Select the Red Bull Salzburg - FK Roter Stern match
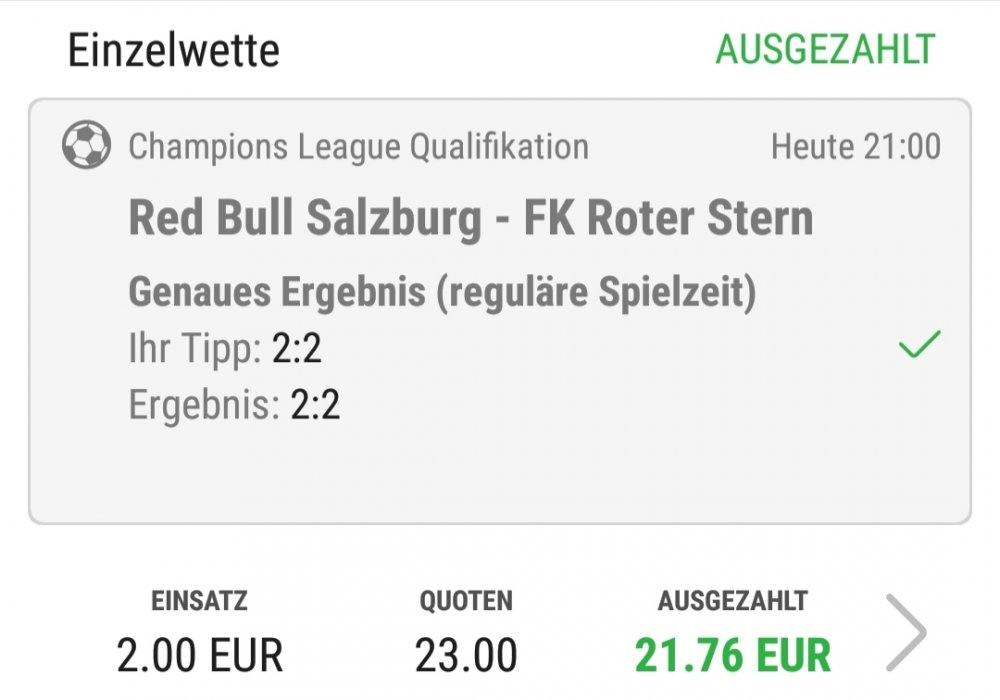Screen dimensions: 1000x700 pyautogui.click(x=471, y=218)
